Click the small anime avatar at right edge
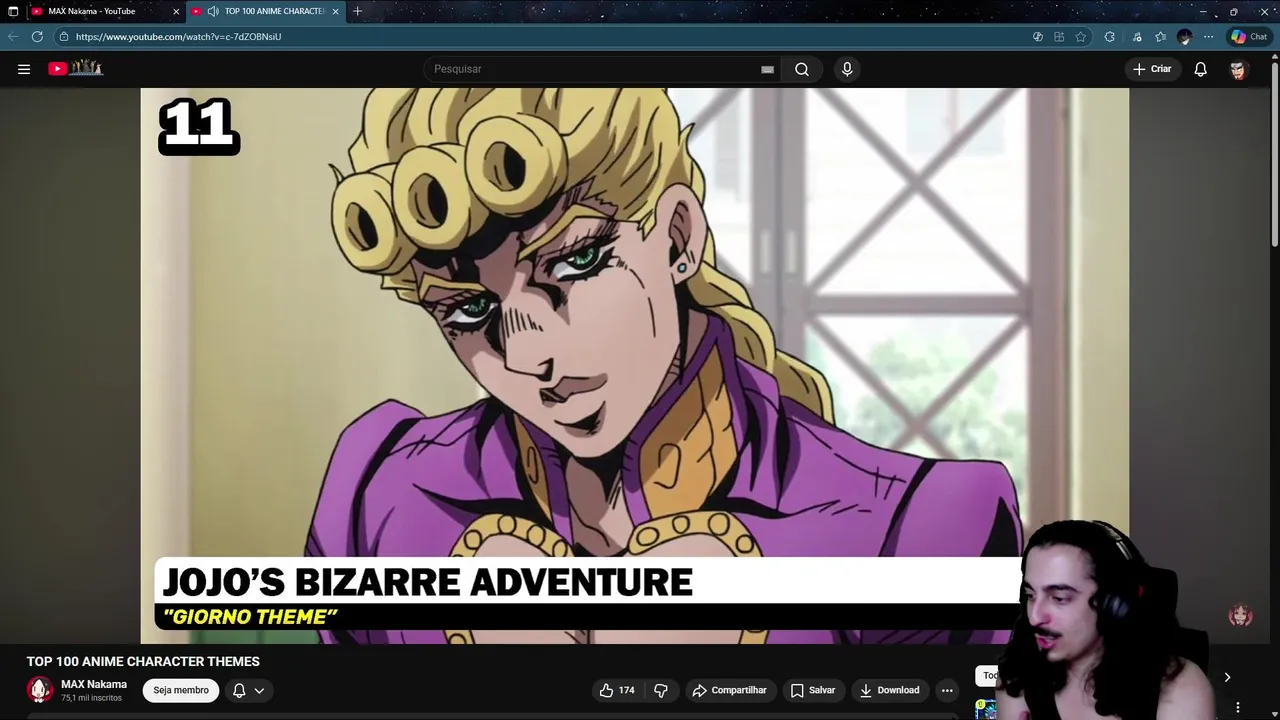This screenshot has height=720, width=1280. (x=1240, y=615)
